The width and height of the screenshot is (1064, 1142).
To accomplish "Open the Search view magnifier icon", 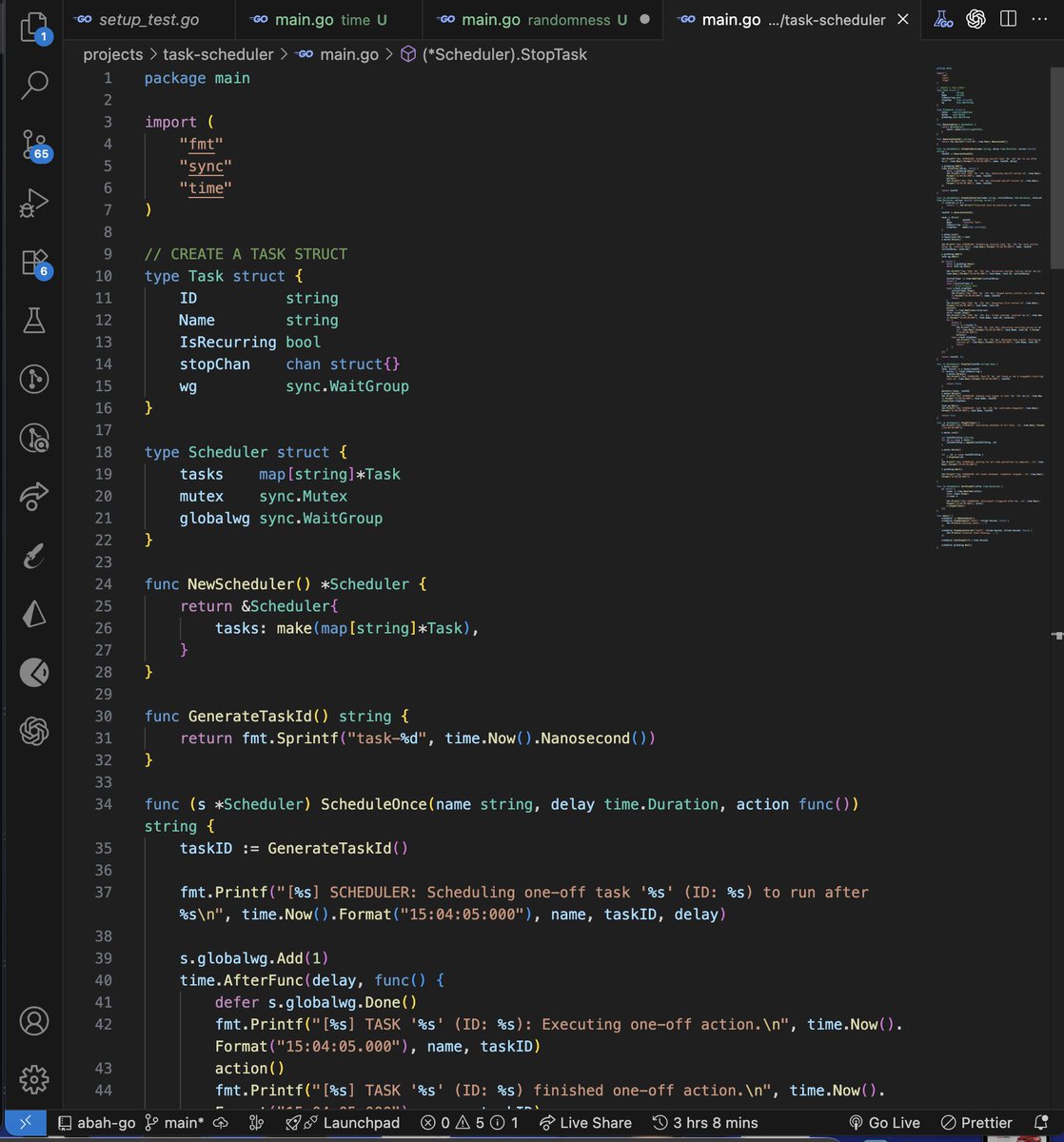I will tap(34, 84).
